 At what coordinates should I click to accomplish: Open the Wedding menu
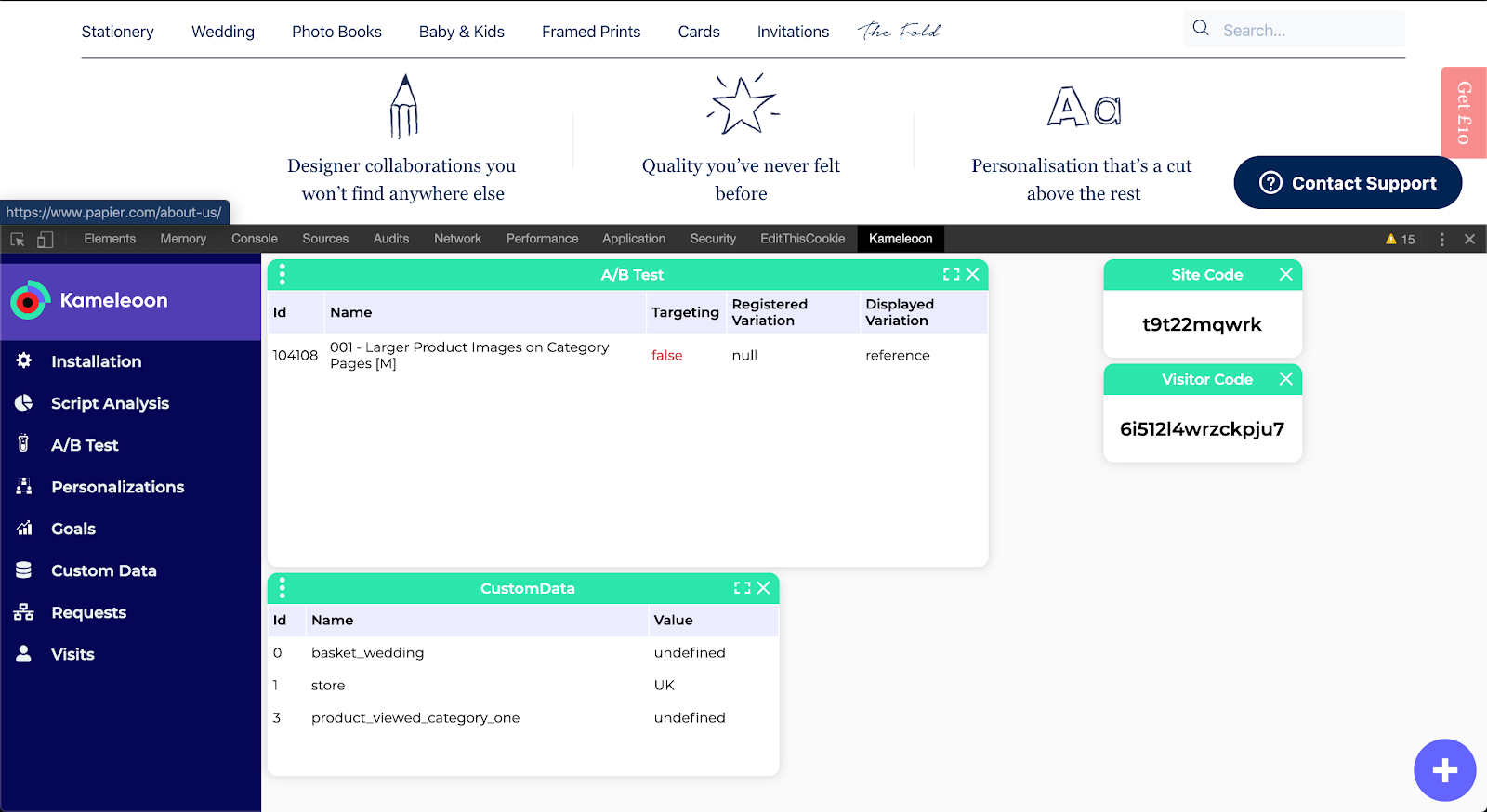pyautogui.click(x=223, y=32)
